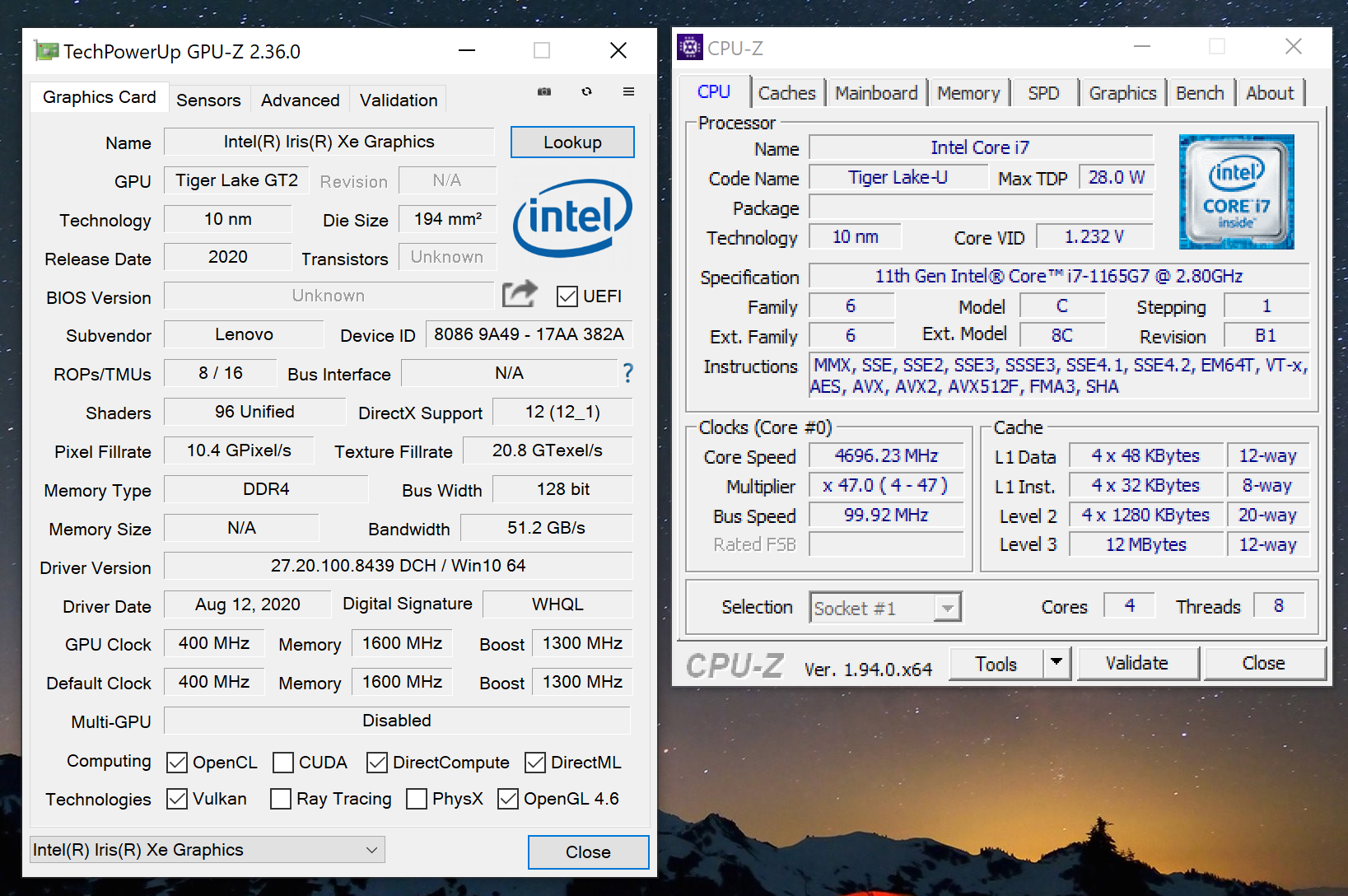Click the Driver Version field value
The height and width of the screenshot is (896, 1348).
398,566
